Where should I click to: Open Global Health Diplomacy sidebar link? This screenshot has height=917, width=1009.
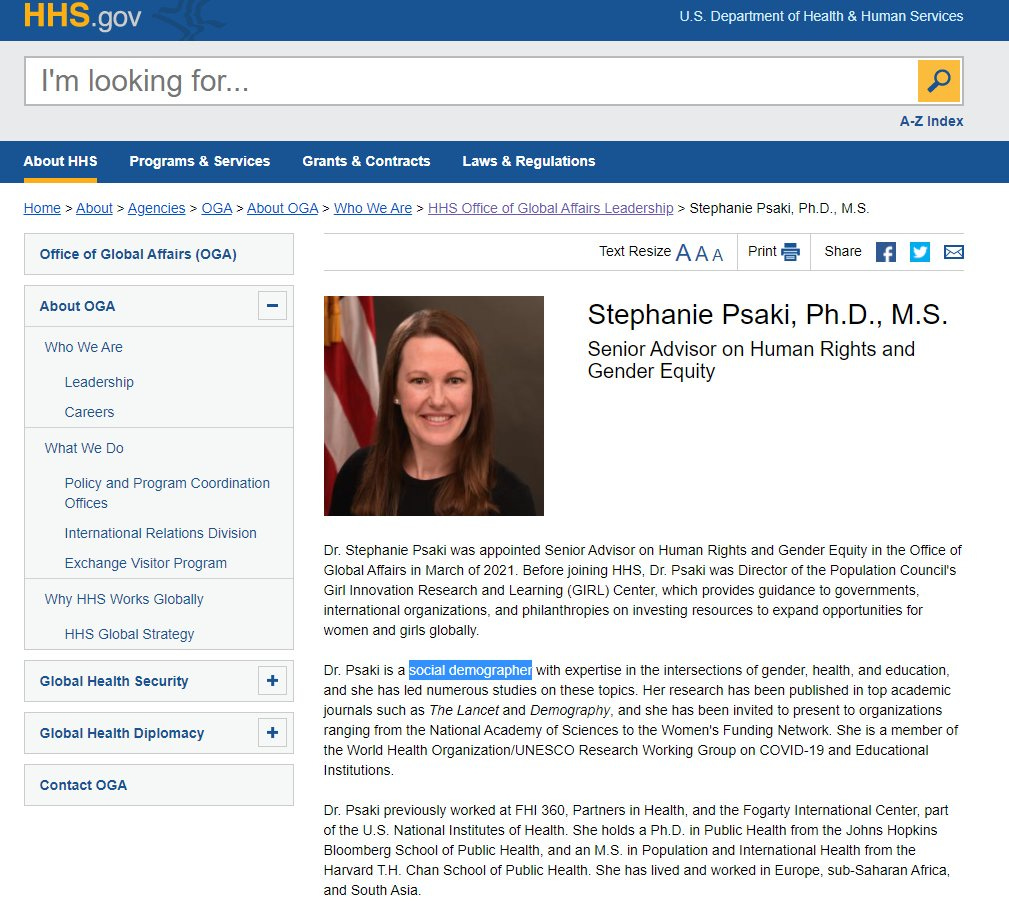click(x=122, y=734)
